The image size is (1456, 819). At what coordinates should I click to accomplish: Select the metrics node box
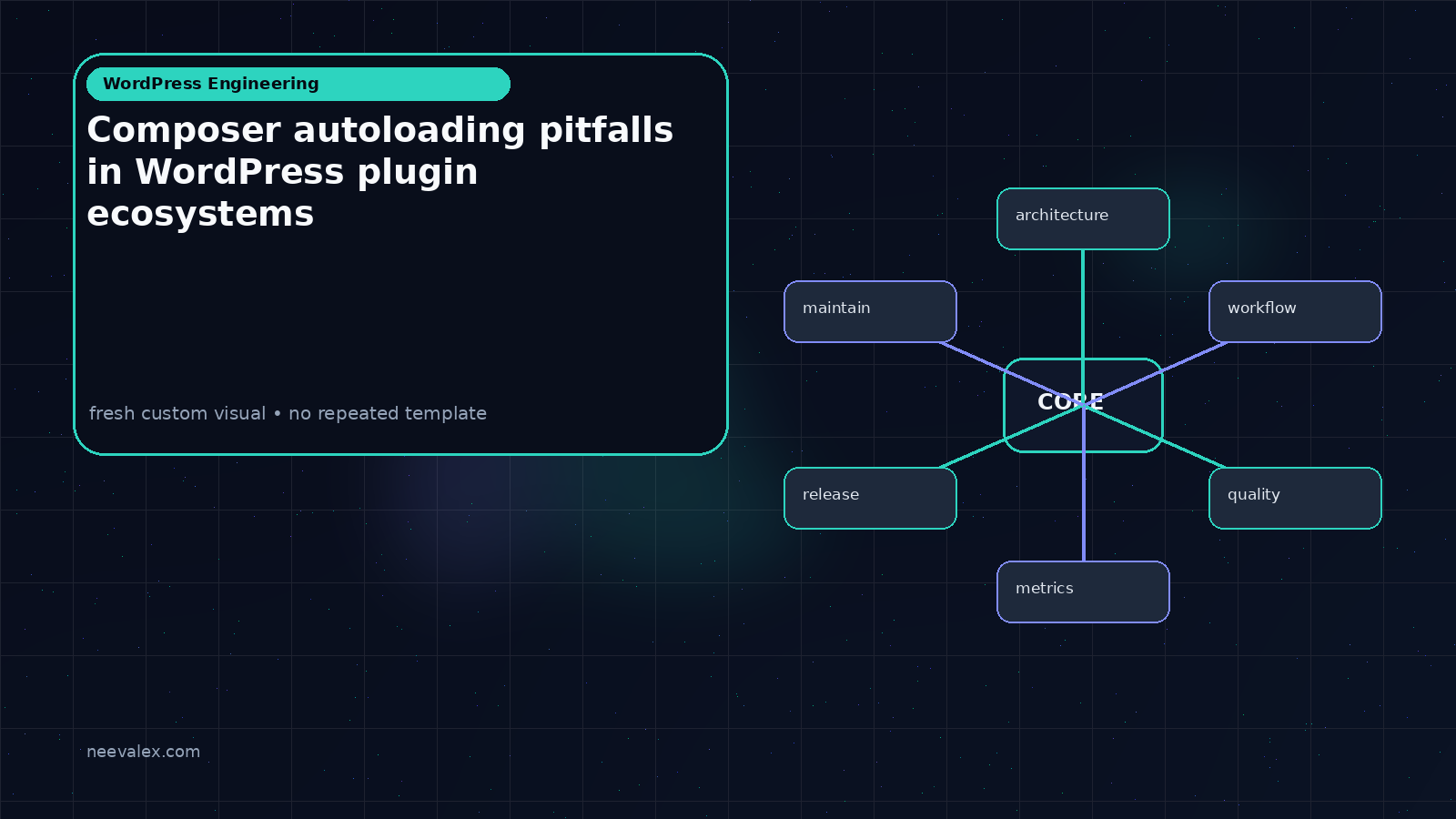[1083, 591]
